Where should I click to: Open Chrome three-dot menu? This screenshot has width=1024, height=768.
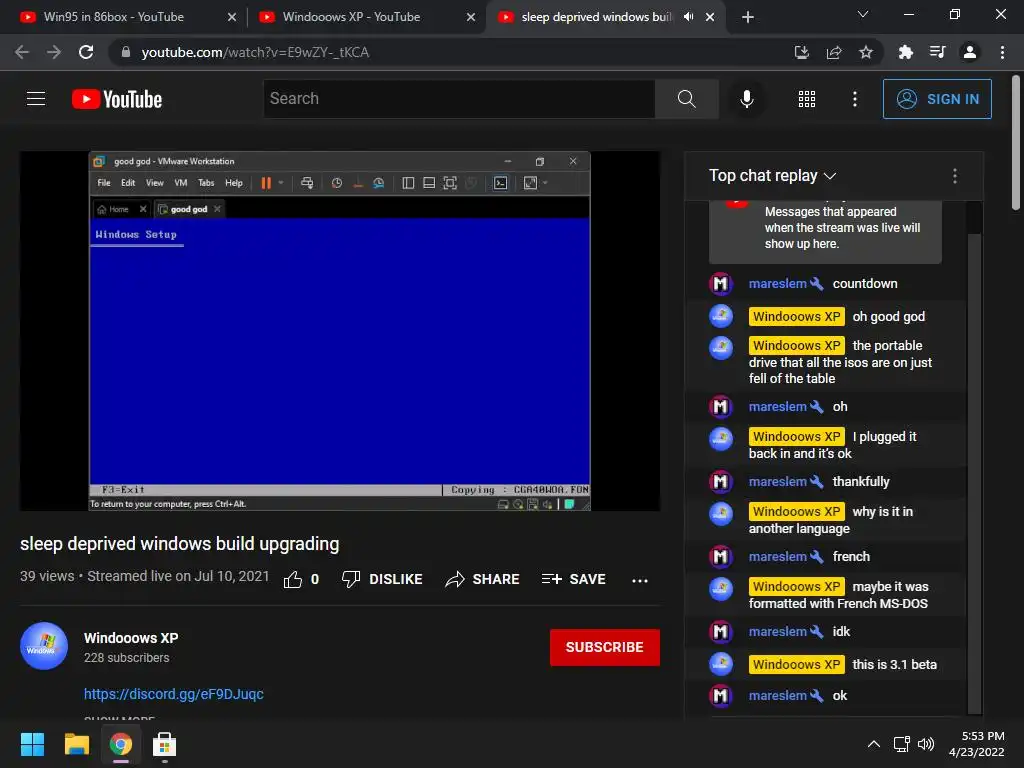(1002, 52)
